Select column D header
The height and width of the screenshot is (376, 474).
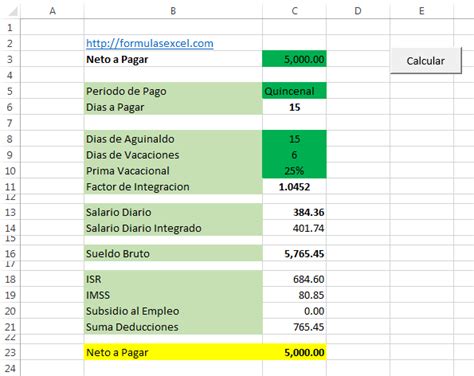pyautogui.click(x=358, y=11)
